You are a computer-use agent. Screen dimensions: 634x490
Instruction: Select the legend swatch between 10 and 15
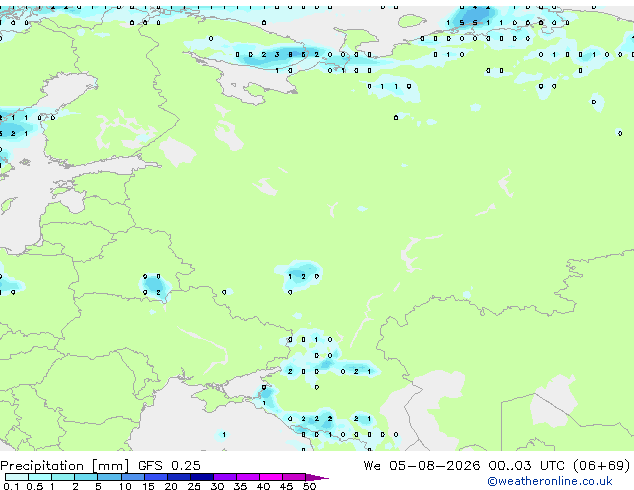click(132, 477)
